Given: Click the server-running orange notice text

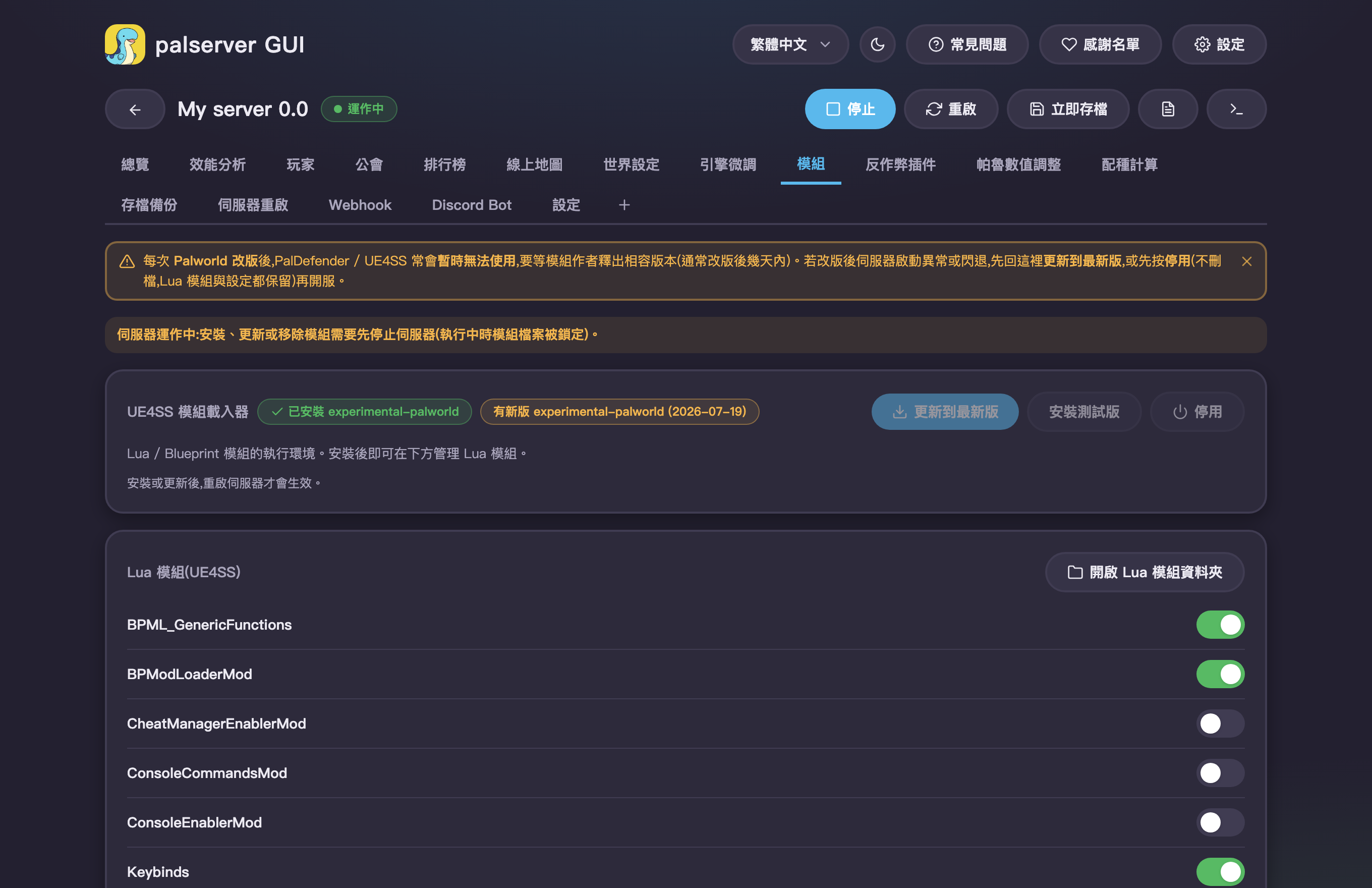Looking at the screenshot, I should [358, 335].
